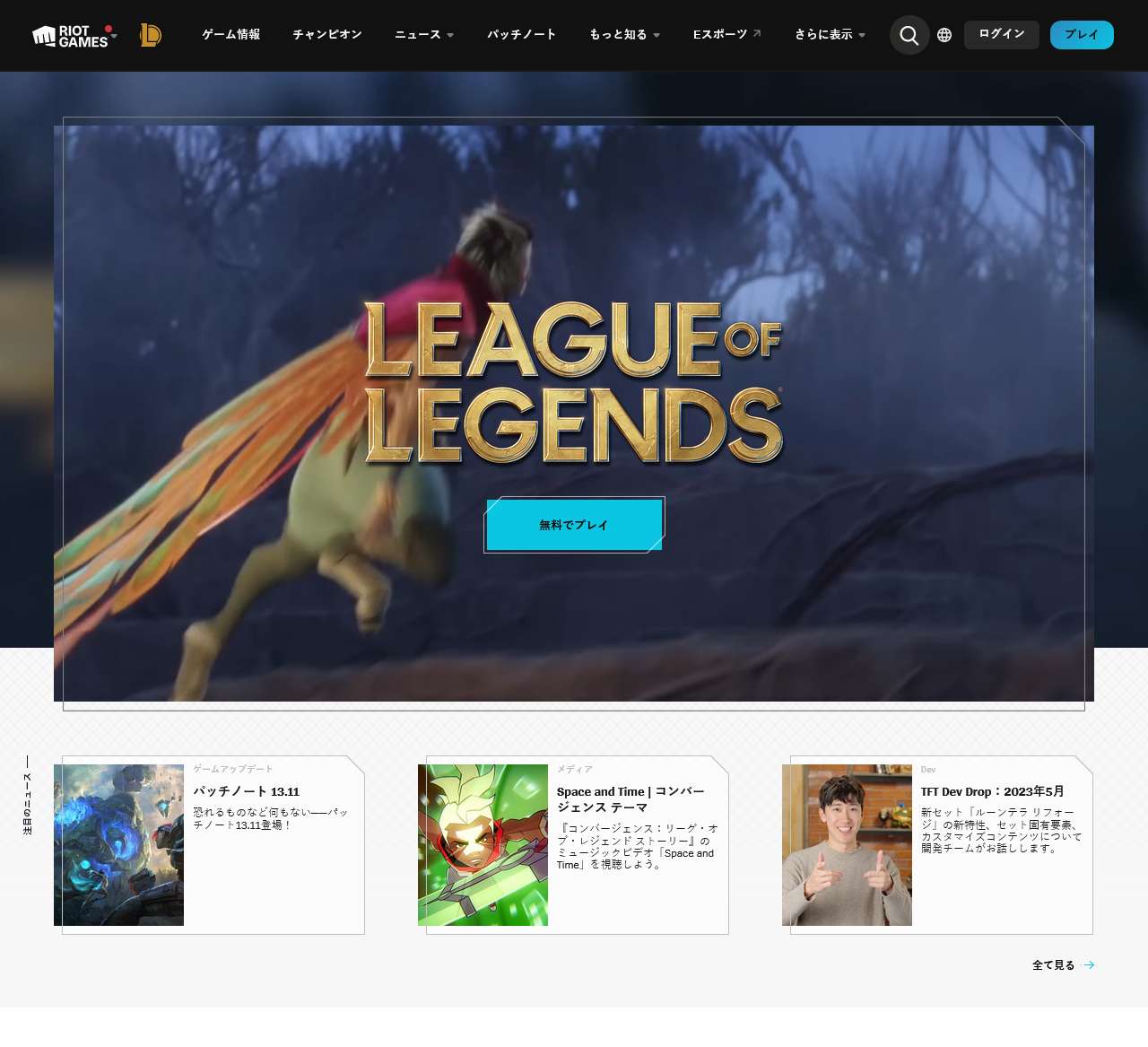
Task: Click the patch 13.11 blue golem thumbnail
Action: point(118,845)
